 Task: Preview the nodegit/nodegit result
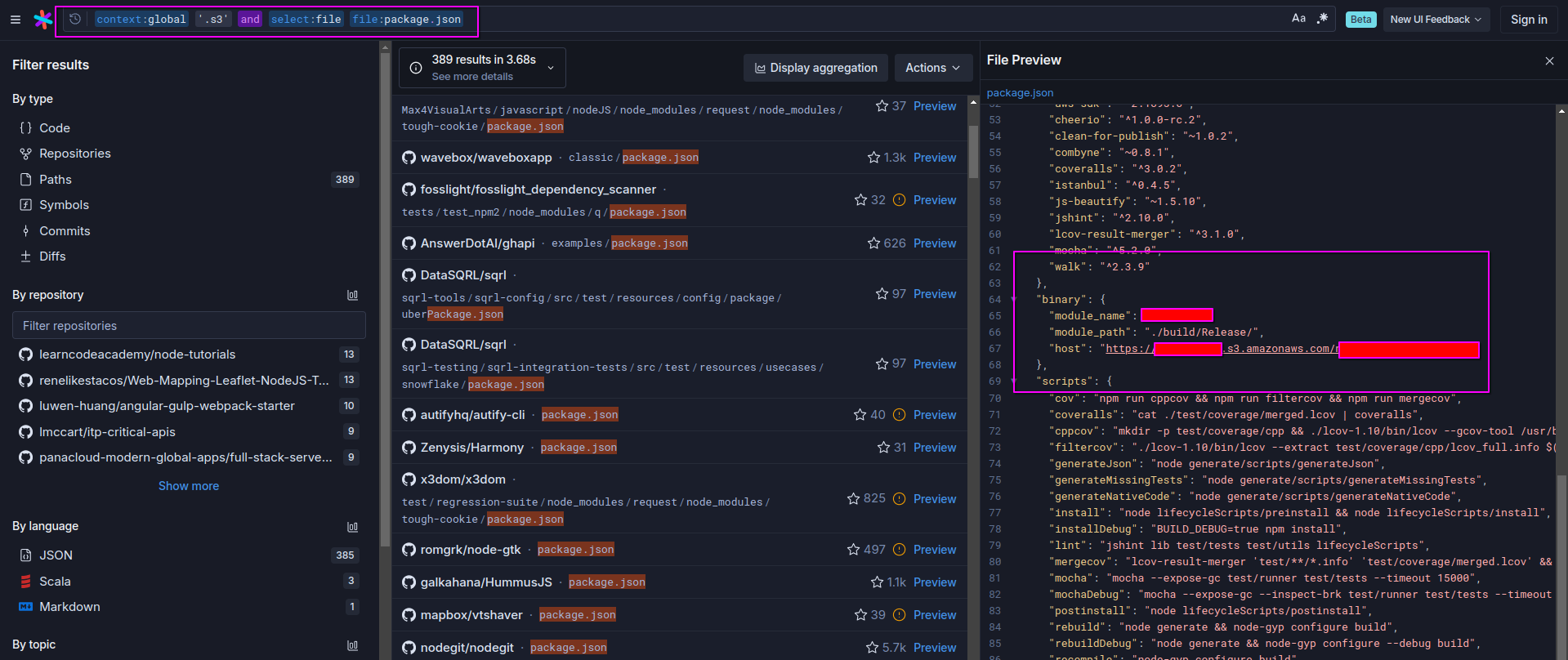[x=935, y=648]
